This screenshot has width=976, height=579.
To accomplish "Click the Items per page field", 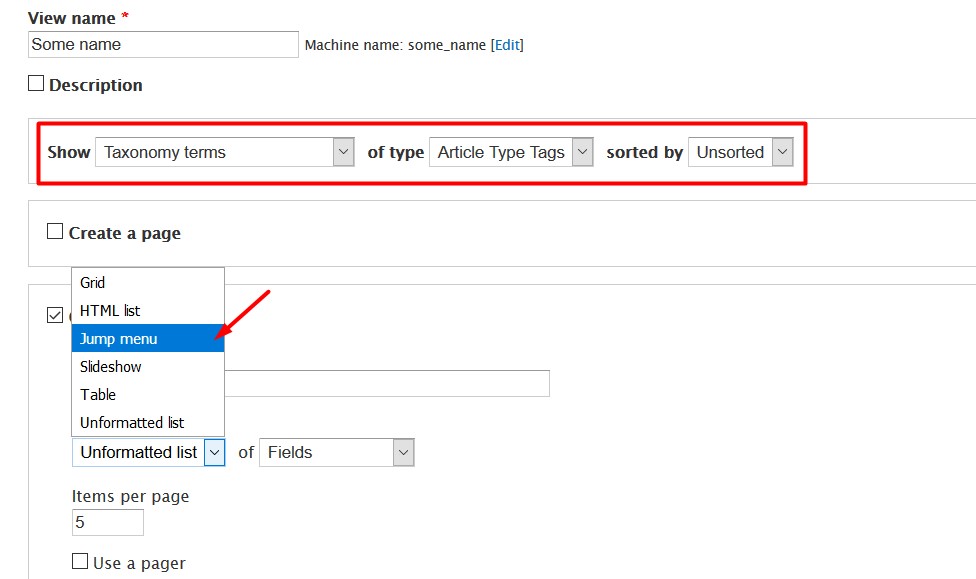I will coord(108,522).
